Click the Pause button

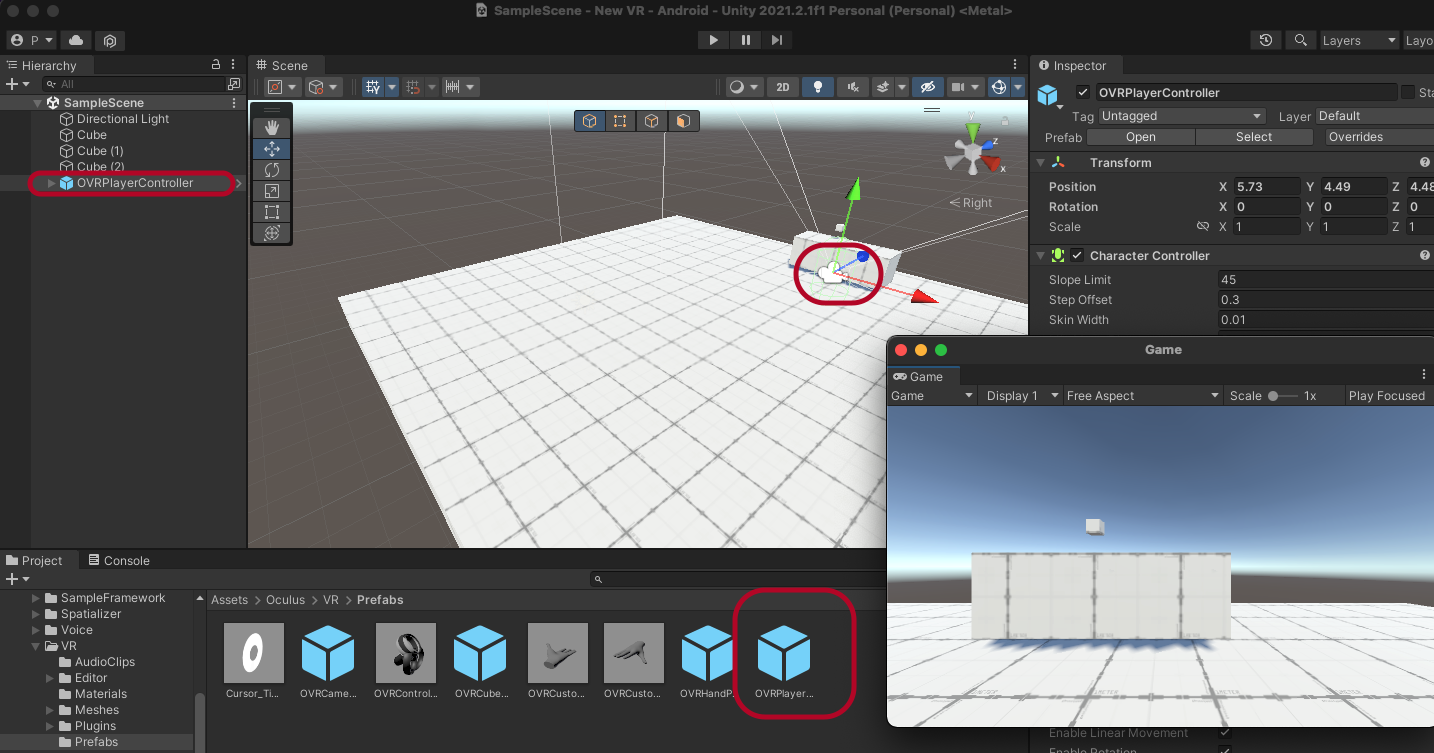coord(746,40)
